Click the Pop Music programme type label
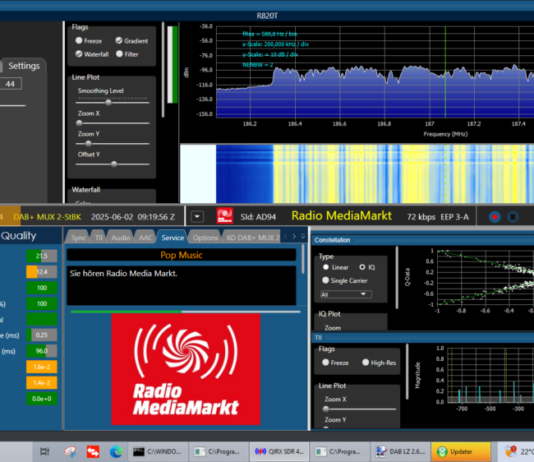 [x=182, y=255]
